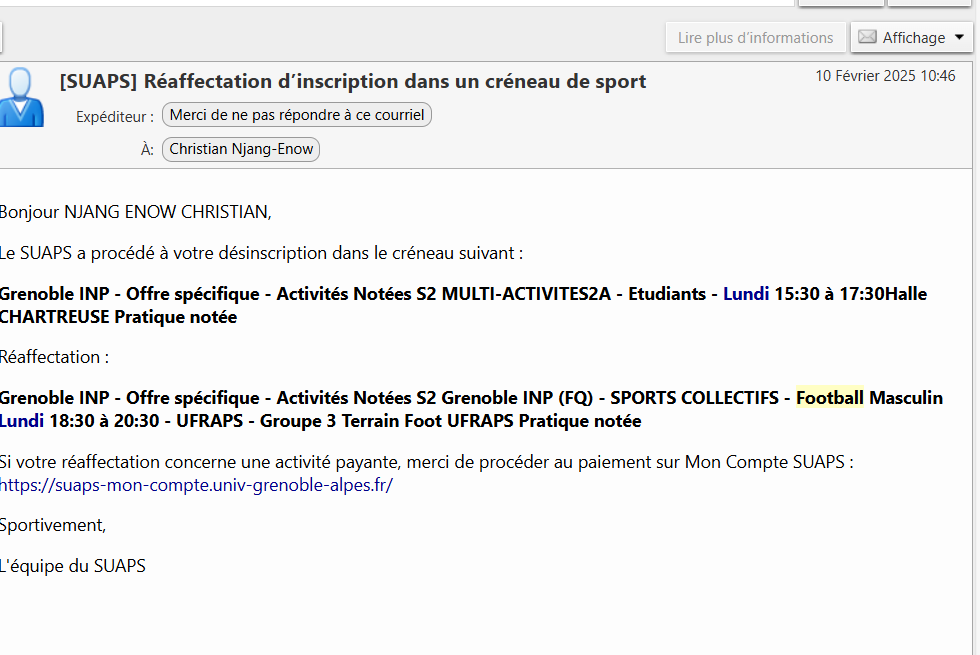Click the Expéditeur label
Viewport: 980px width, 655px height.
coord(115,117)
